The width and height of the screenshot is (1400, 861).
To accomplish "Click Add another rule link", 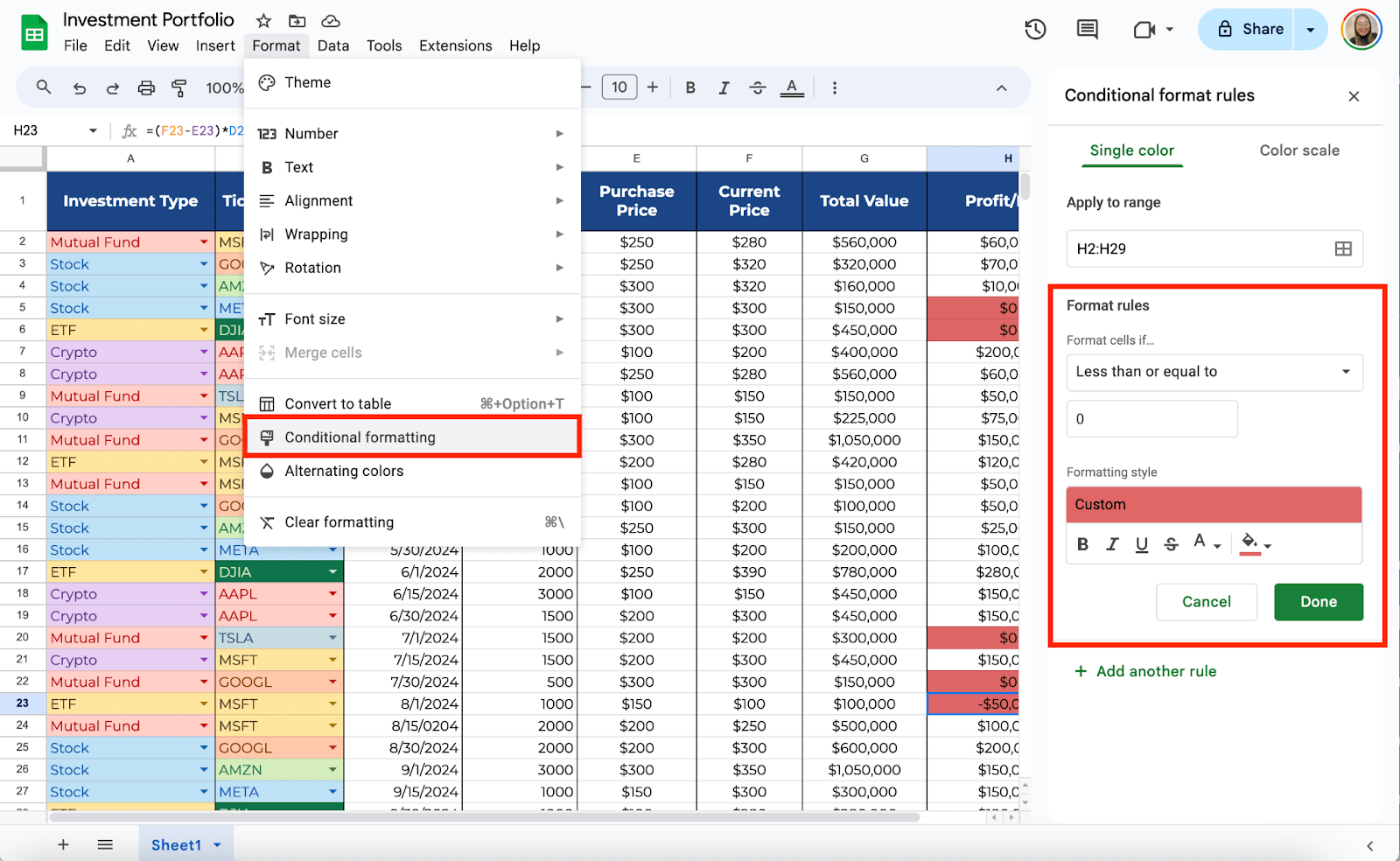I will coord(1155,671).
